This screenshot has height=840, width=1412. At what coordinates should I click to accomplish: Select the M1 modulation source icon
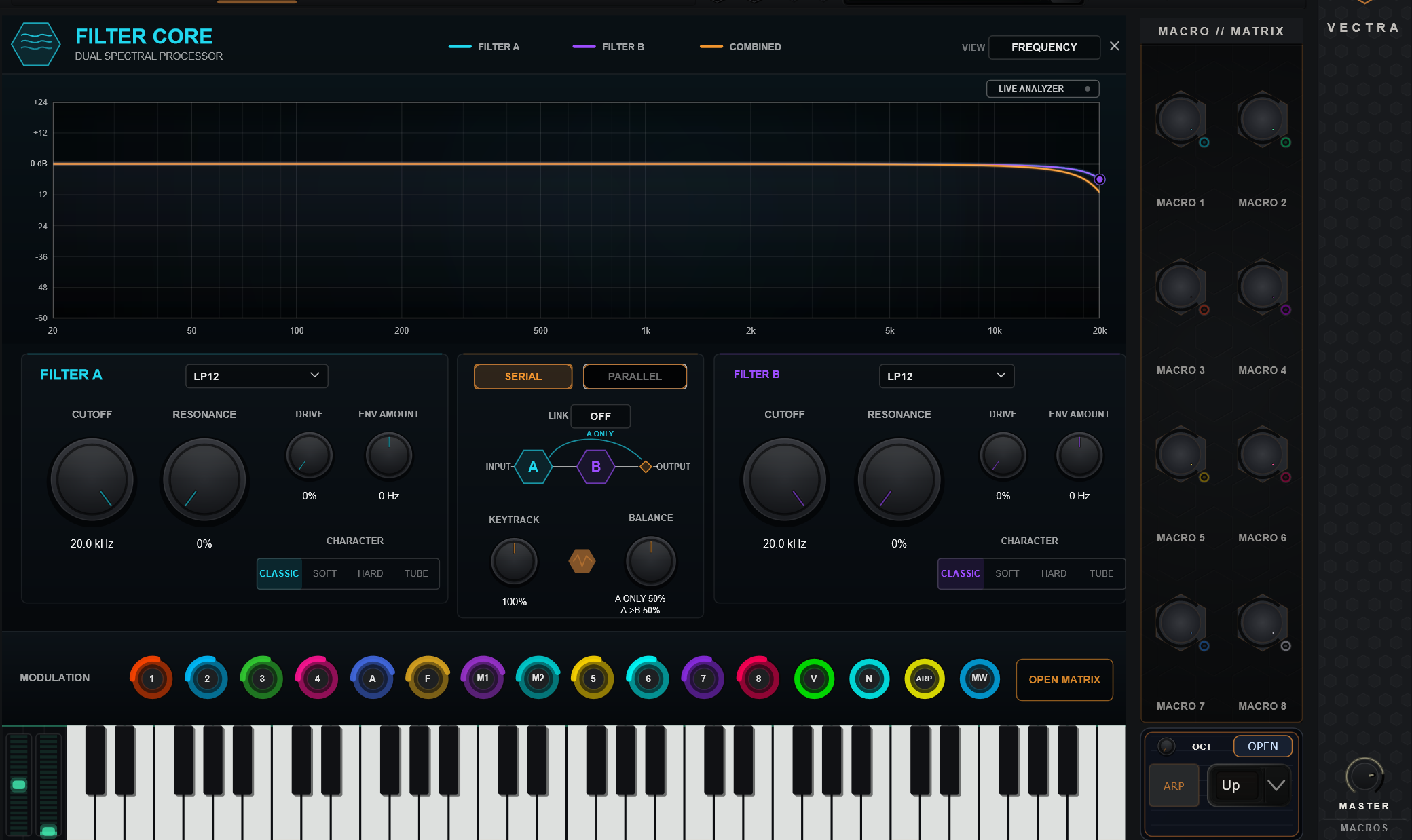click(483, 678)
